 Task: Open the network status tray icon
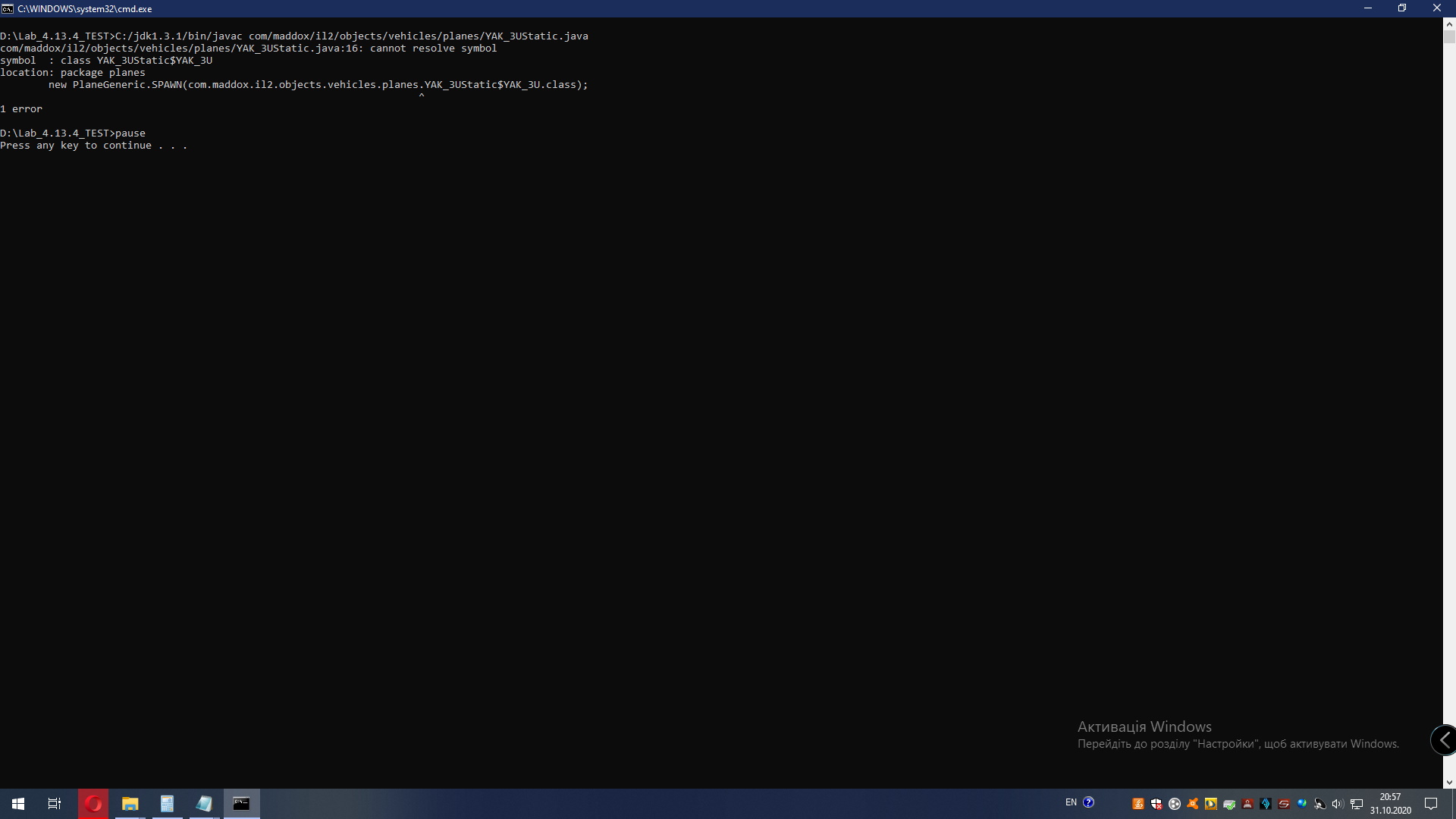tap(1357, 804)
